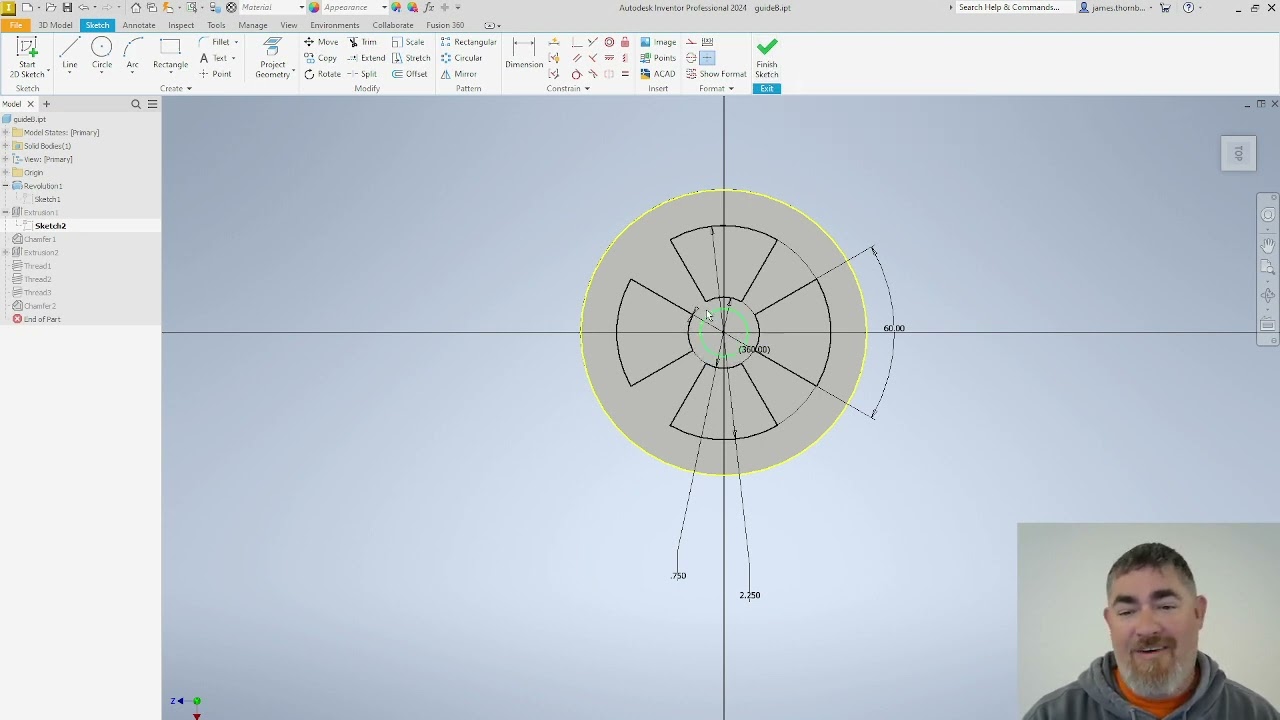Select Chamfer1 in the browser

40,239
